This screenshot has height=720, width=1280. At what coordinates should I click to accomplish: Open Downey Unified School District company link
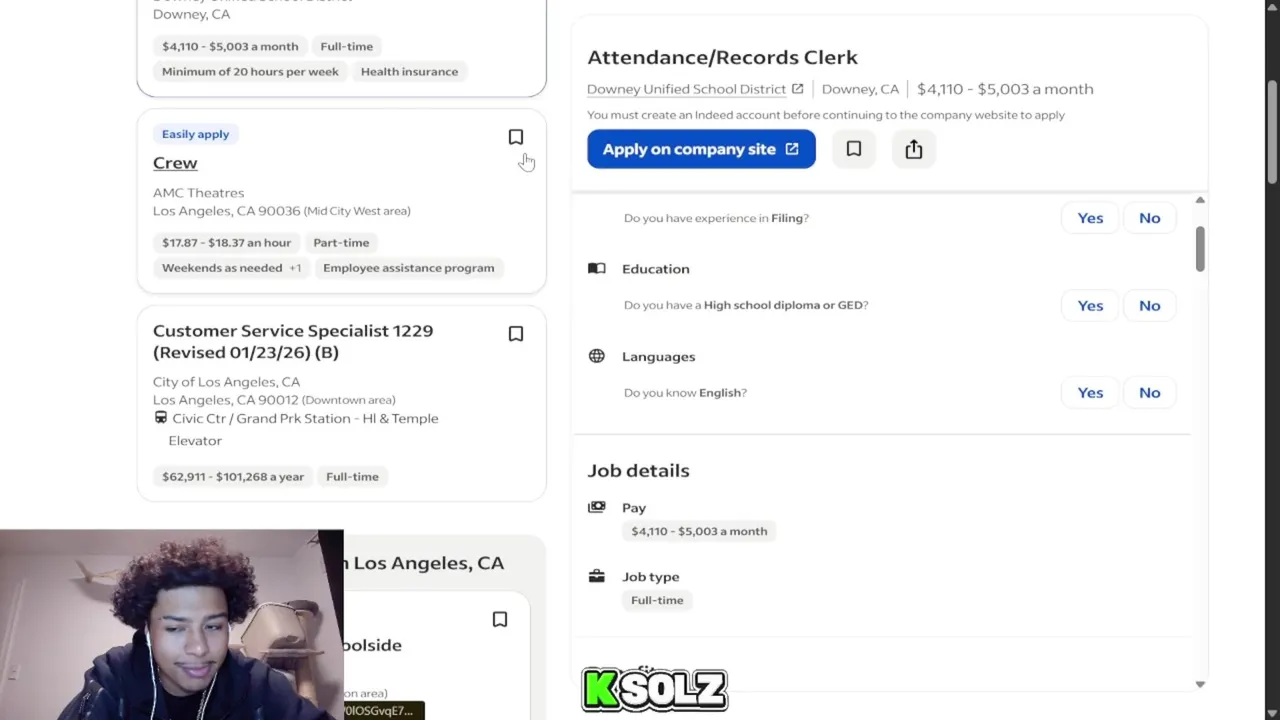pos(686,89)
